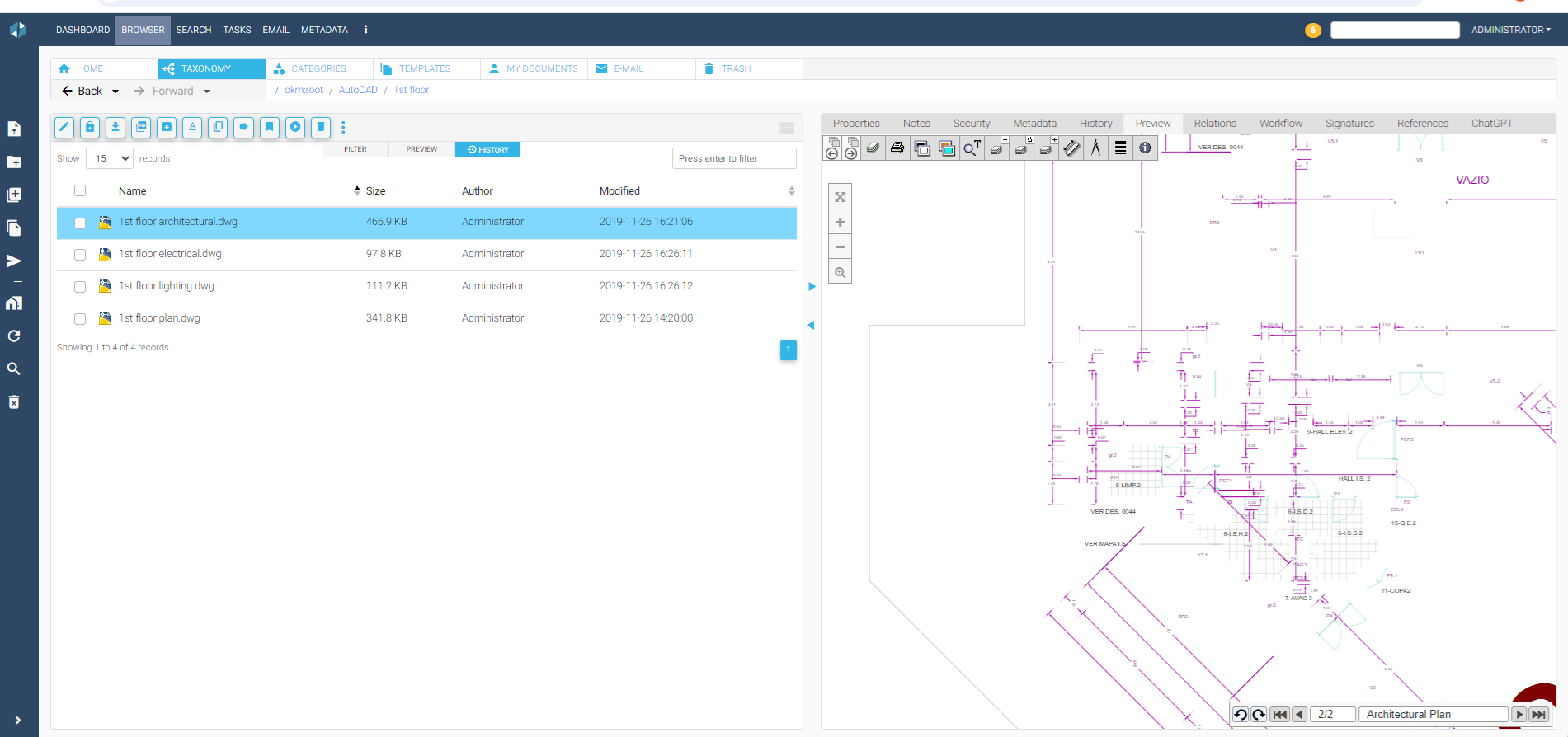Click the HISTORY button above the table
Screen dimensions: 1568x737
coord(487,149)
